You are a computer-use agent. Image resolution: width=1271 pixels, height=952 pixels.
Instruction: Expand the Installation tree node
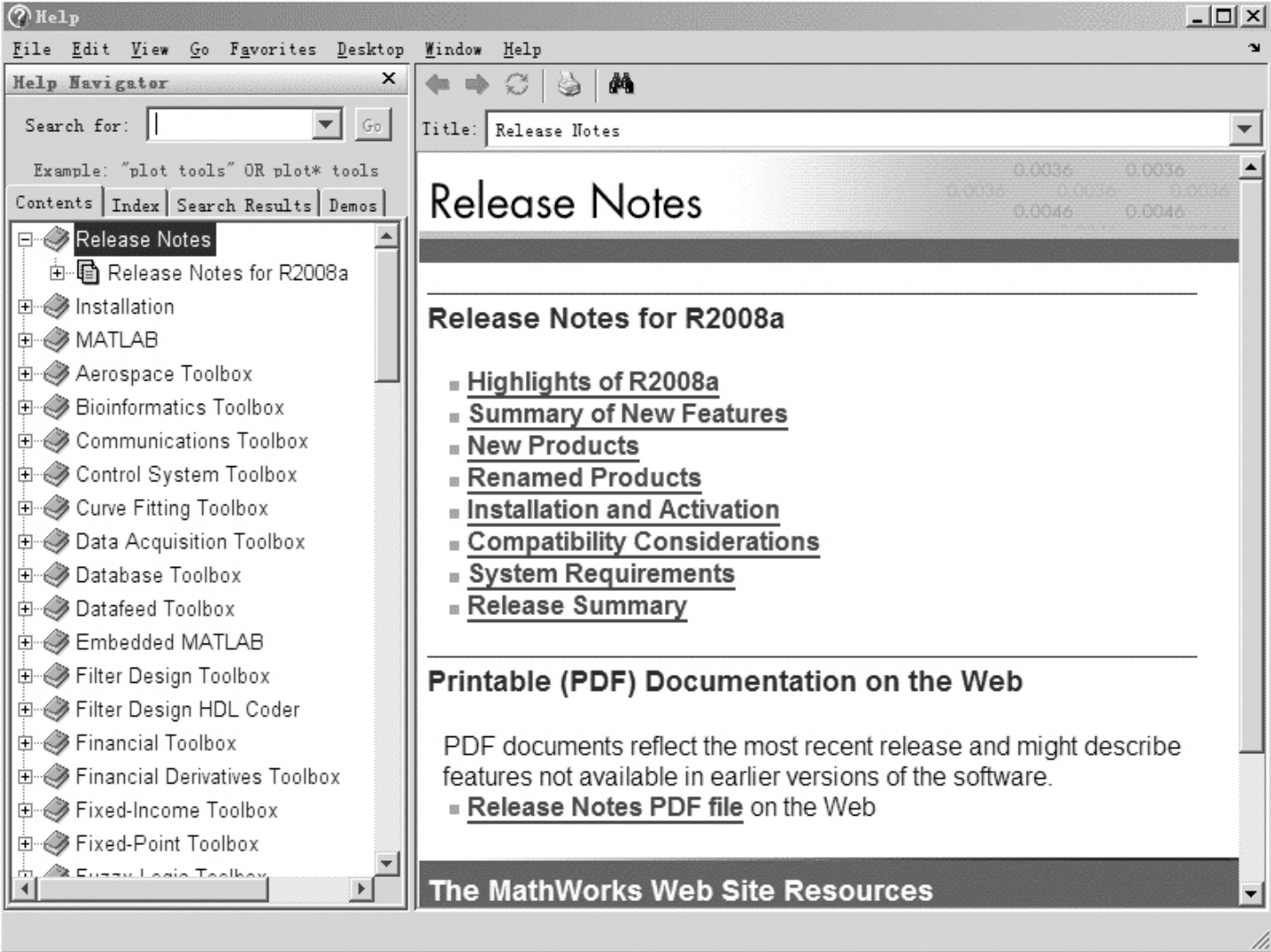(25, 307)
